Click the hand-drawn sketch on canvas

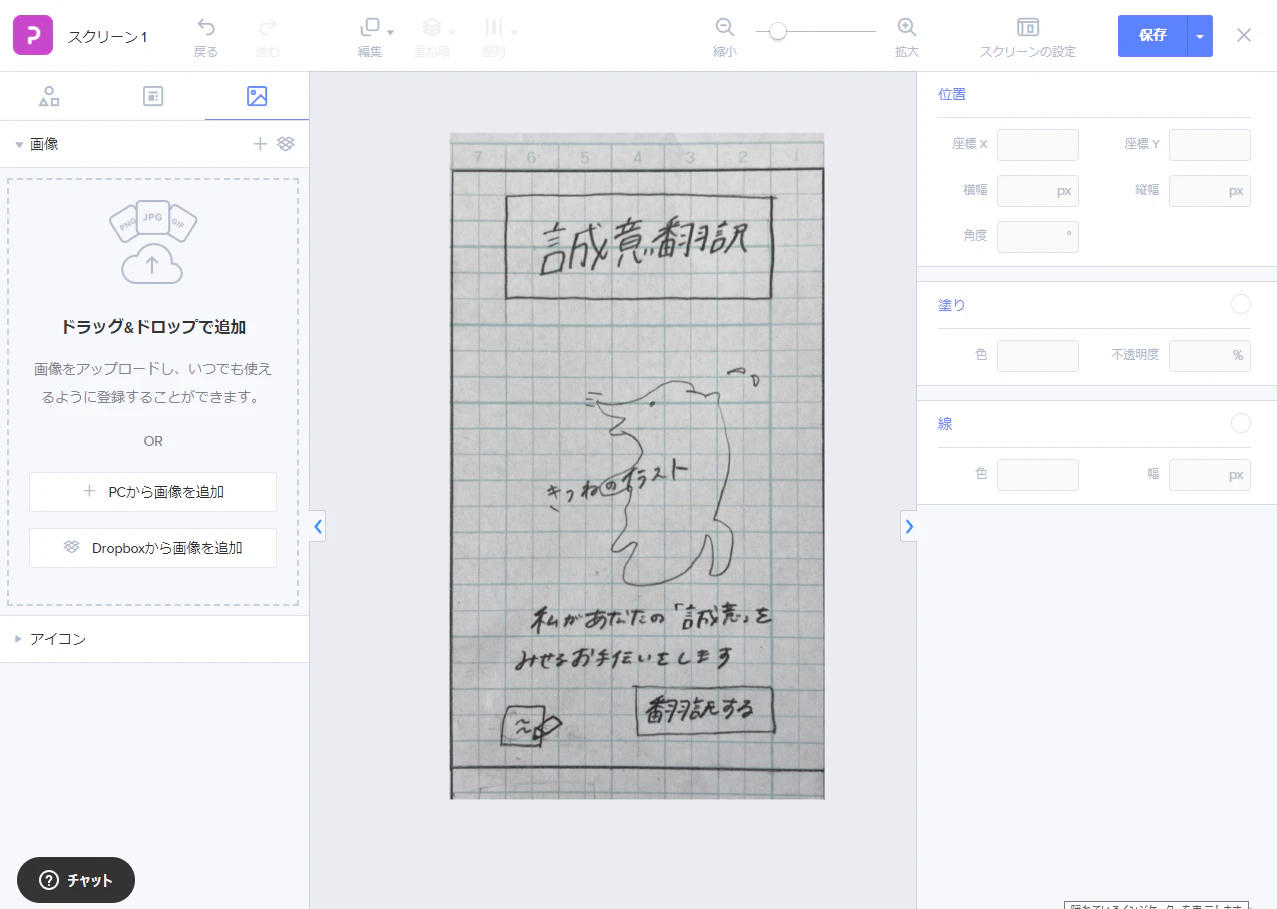point(637,466)
